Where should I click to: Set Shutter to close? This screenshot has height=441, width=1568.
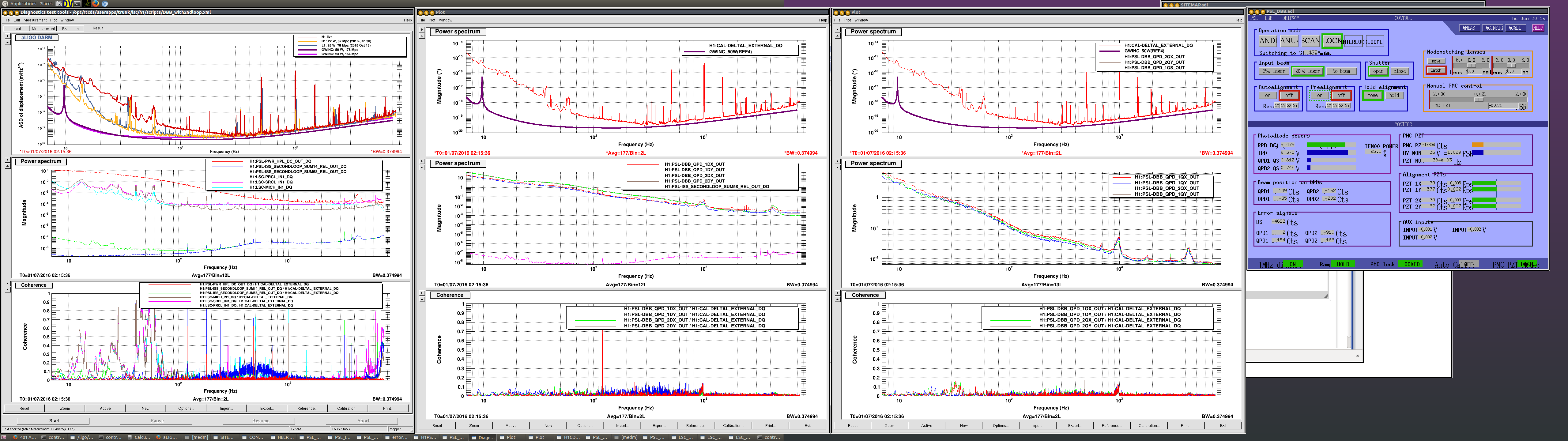coord(1400,71)
